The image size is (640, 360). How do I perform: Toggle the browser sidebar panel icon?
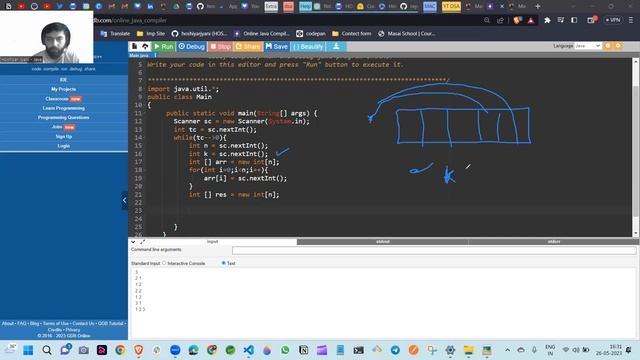(574, 20)
